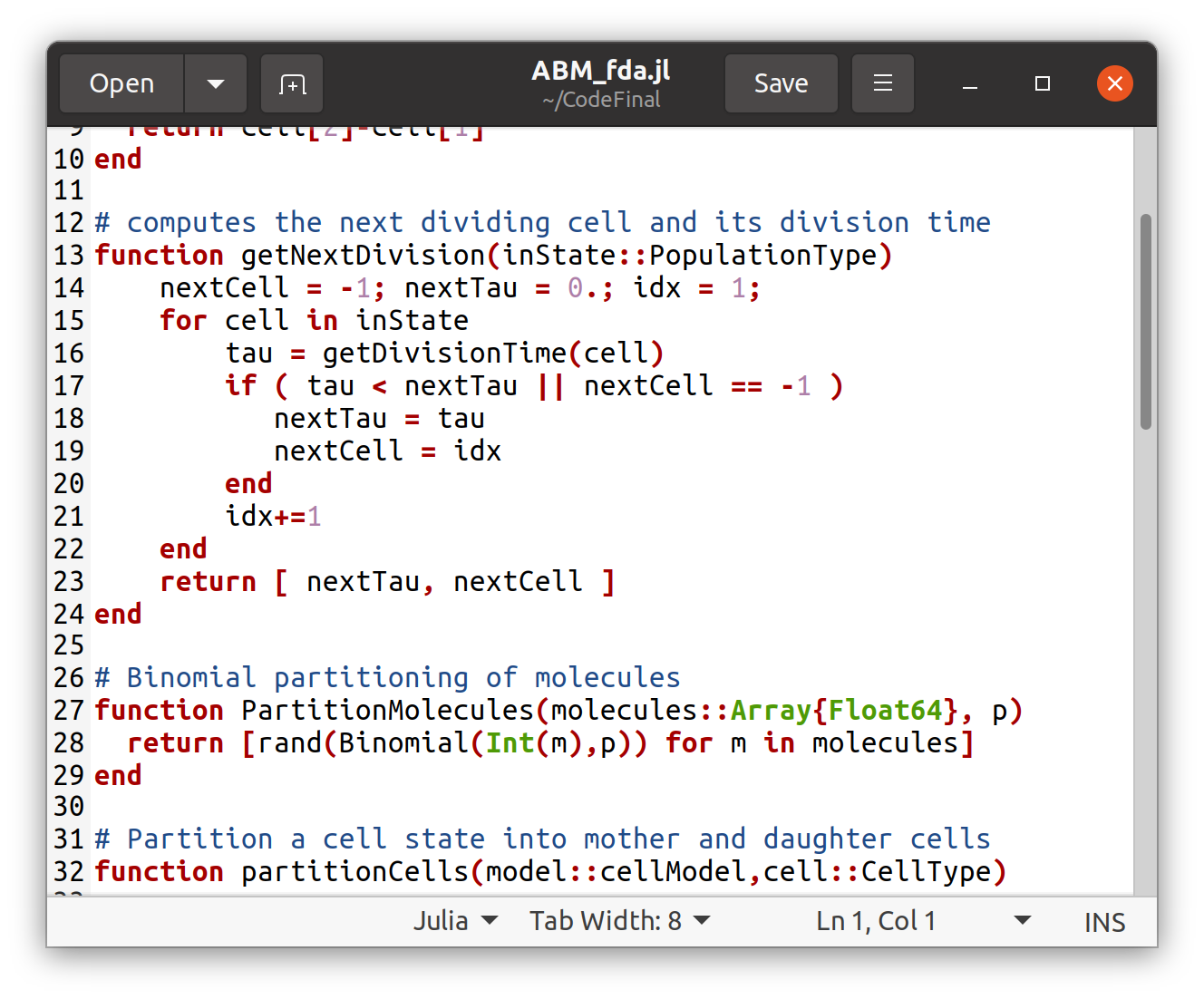Open the hamburger menu in the header bar
Viewport: 1204px width, 999px height.
click(882, 84)
